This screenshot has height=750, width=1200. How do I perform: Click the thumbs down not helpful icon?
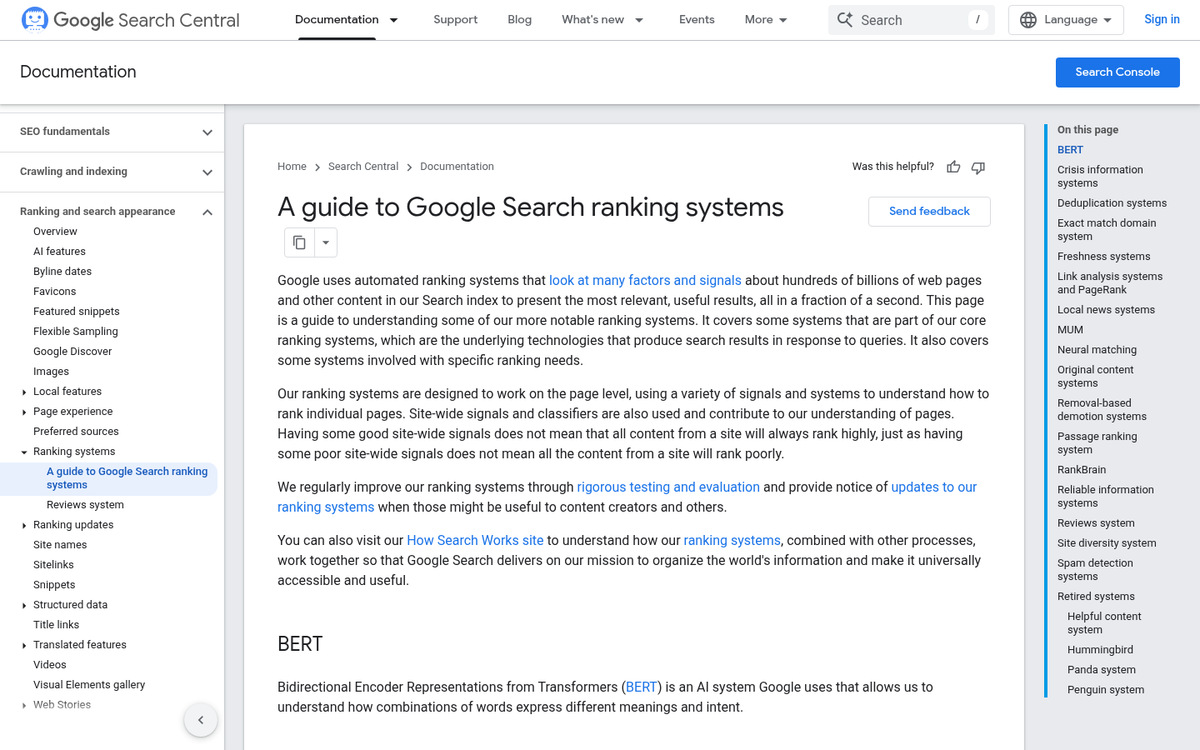click(978, 167)
